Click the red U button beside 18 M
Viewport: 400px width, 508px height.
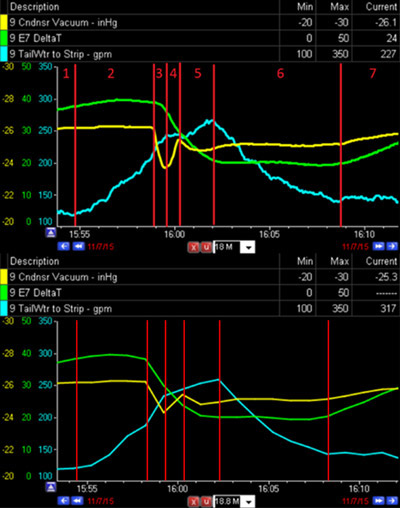point(206,247)
